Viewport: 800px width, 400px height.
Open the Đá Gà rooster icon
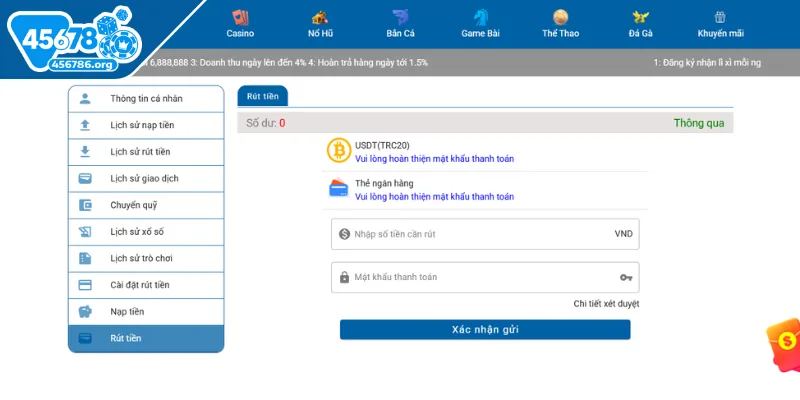tap(641, 17)
